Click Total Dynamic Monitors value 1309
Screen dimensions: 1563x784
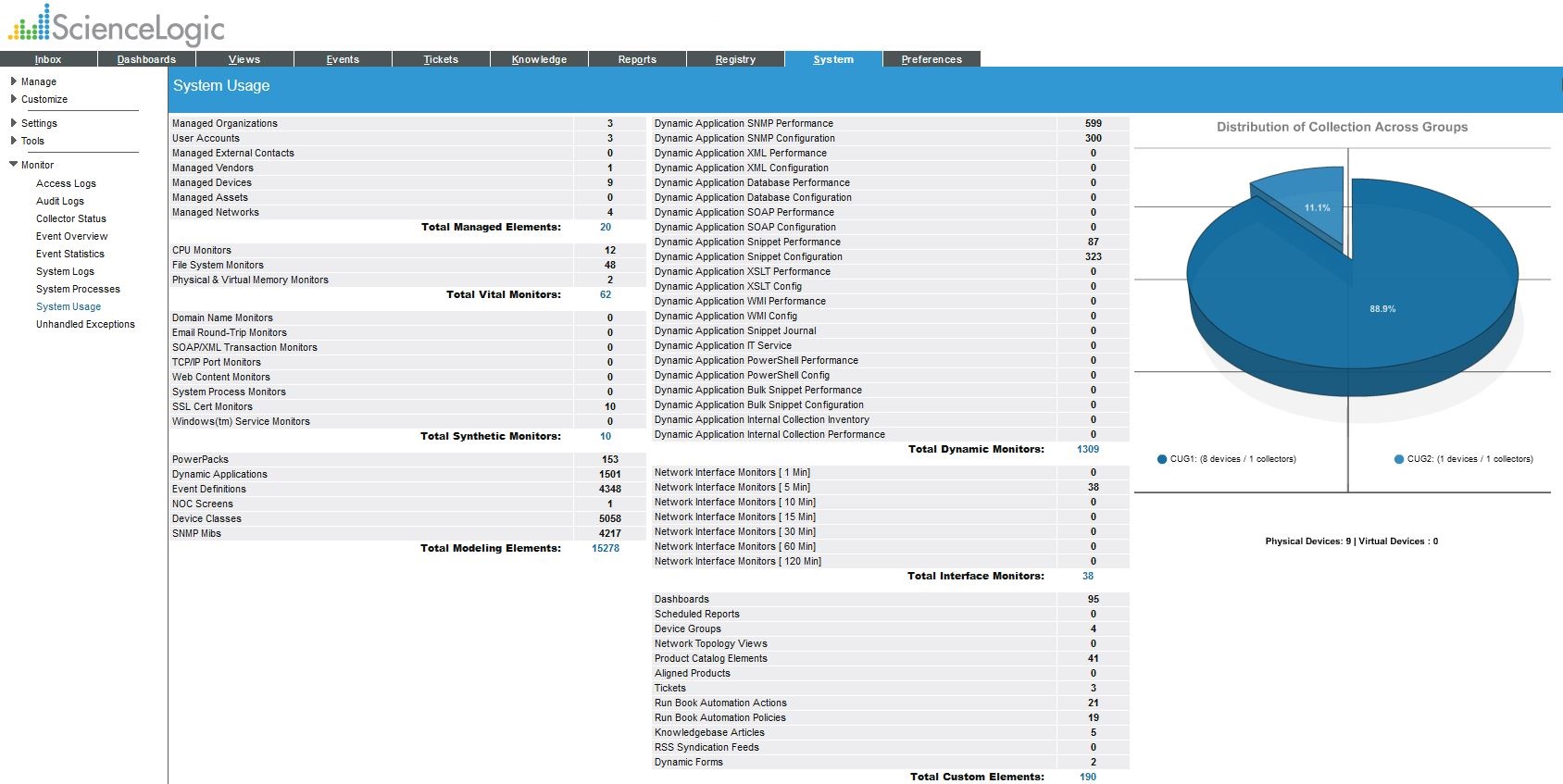coord(1088,449)
